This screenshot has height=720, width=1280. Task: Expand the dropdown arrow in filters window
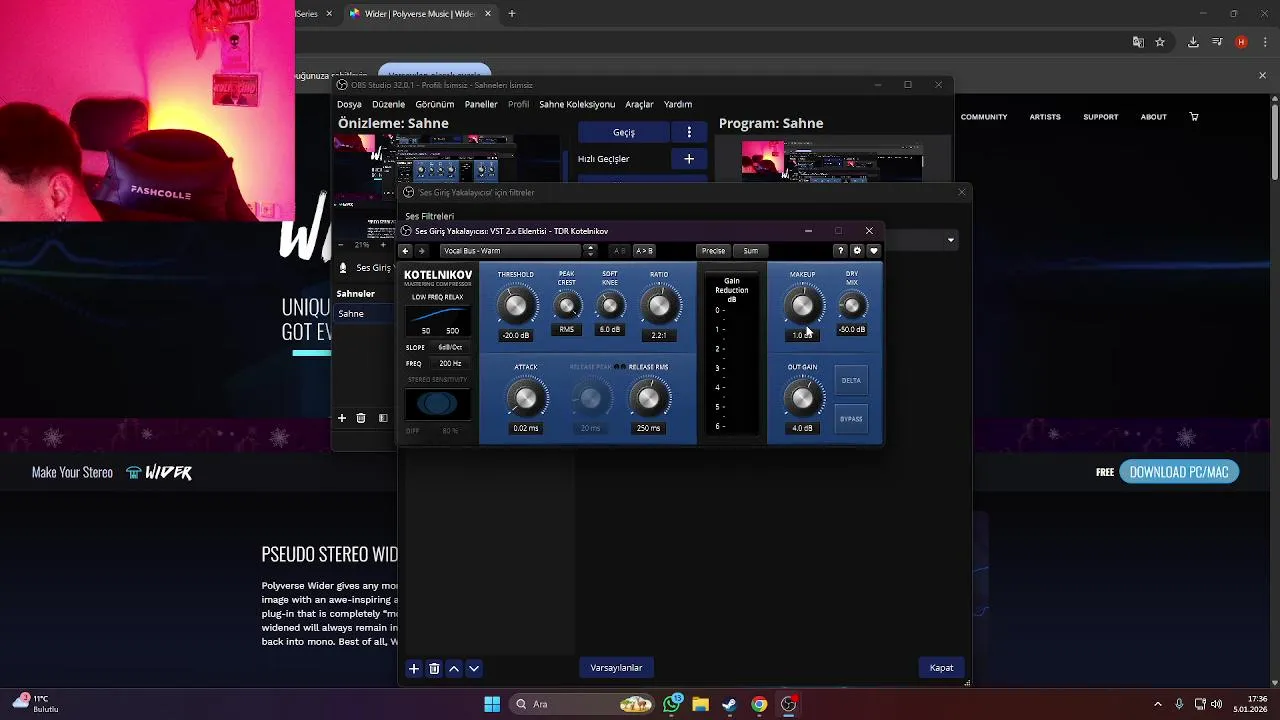951,240
